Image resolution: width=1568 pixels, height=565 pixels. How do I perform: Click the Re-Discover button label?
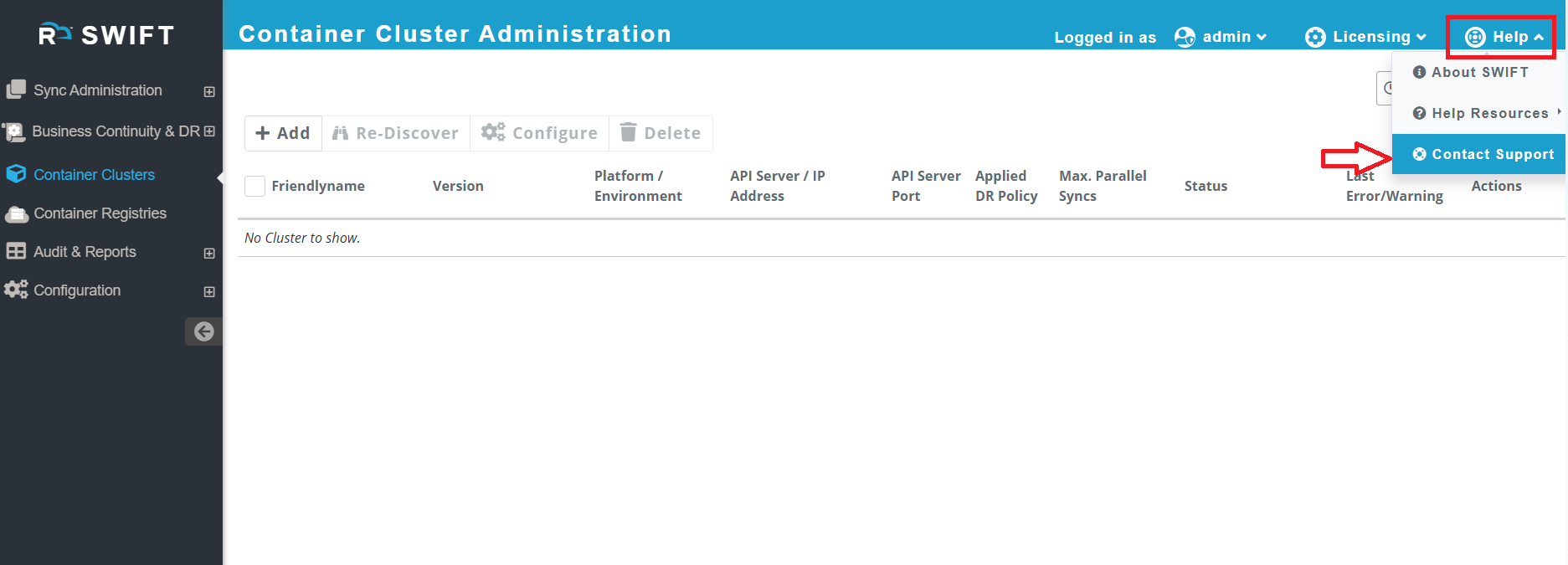[x=407, y=133]
